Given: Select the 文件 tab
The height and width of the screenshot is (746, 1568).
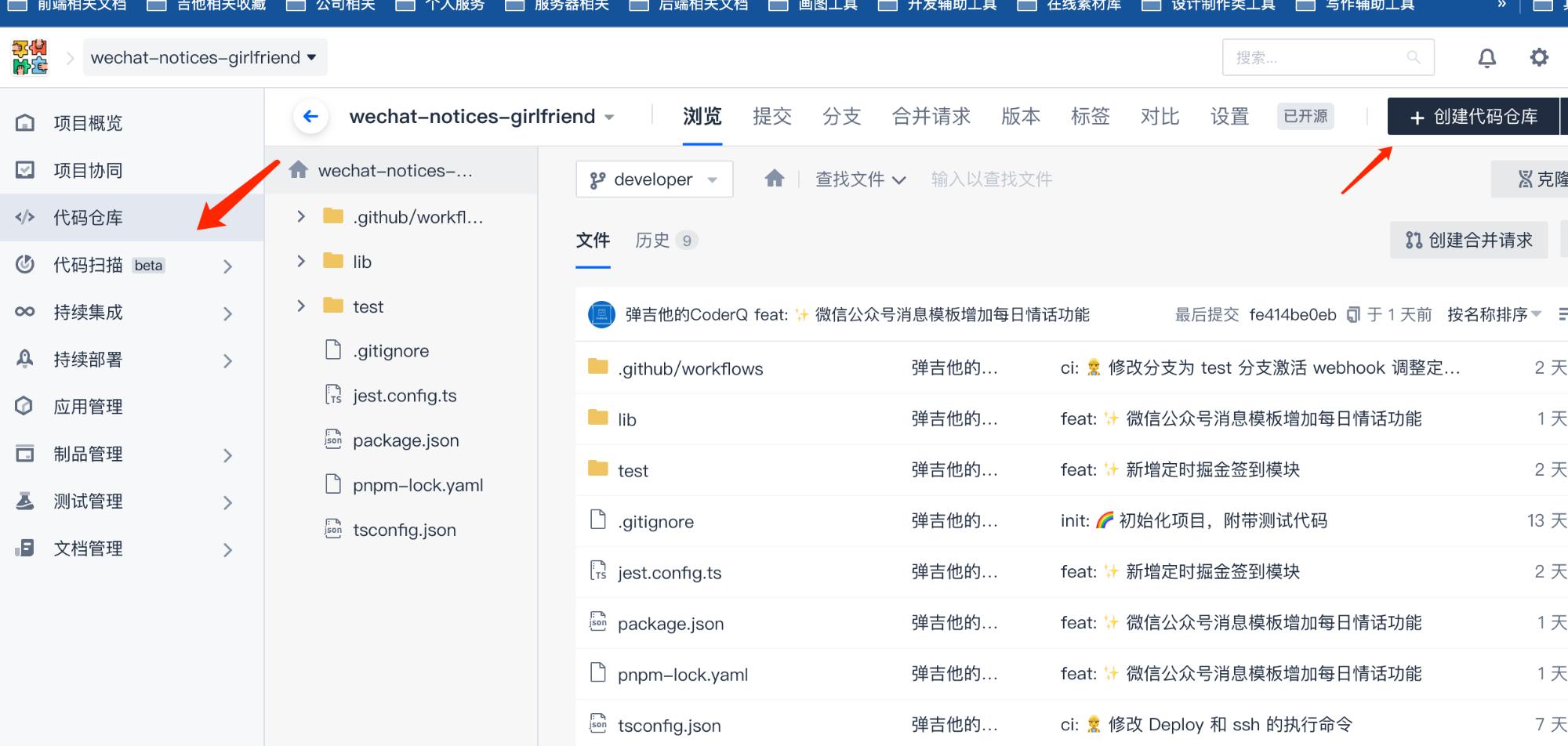Looking at the screenshot, I should (593, 241).
